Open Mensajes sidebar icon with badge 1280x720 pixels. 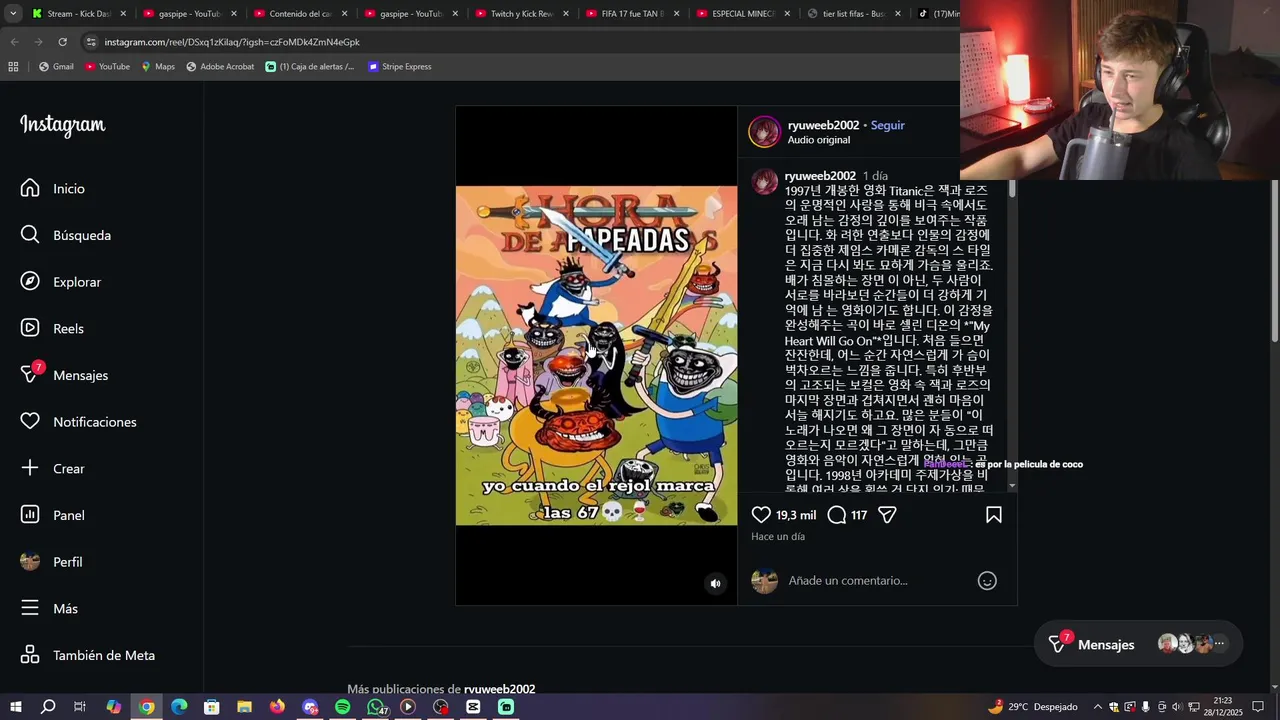(31, 374)
